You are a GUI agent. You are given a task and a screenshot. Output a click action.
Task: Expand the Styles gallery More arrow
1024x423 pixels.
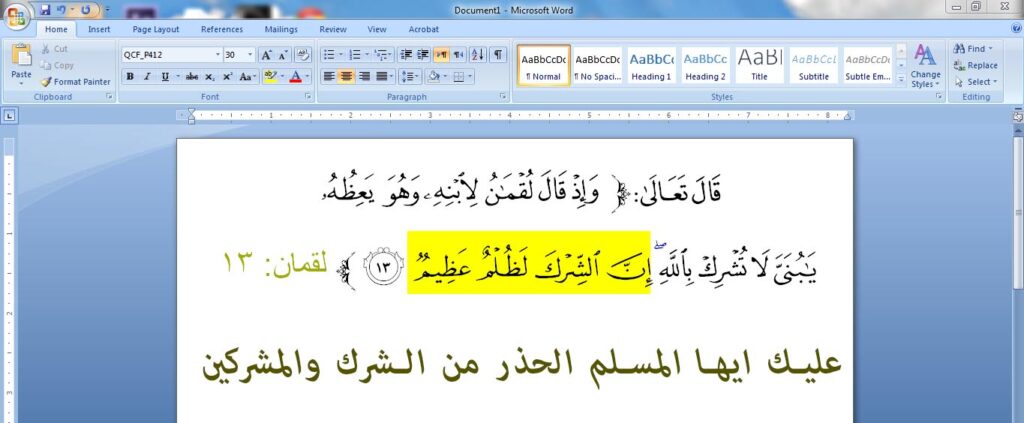click(x=901, y=79)
